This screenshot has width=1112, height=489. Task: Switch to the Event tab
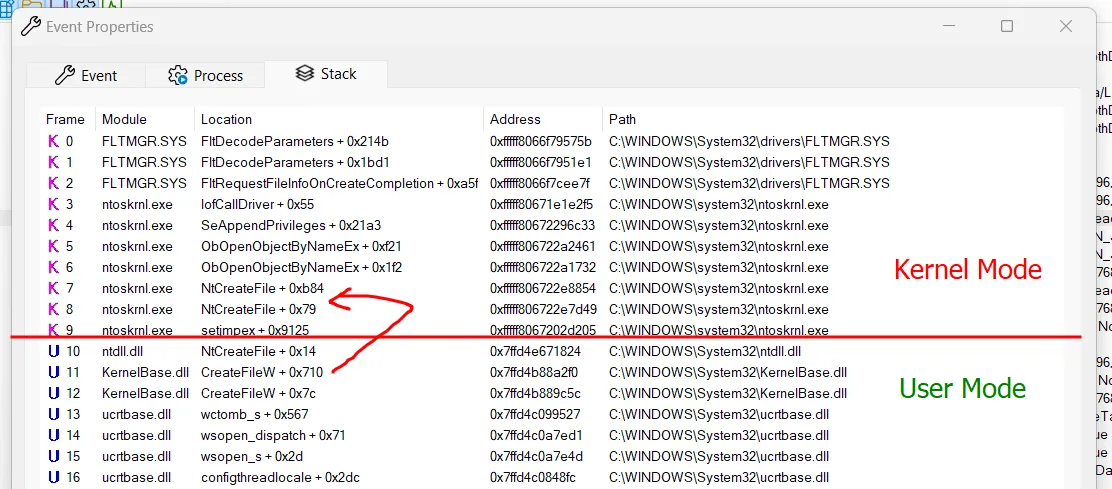[86, 75]
